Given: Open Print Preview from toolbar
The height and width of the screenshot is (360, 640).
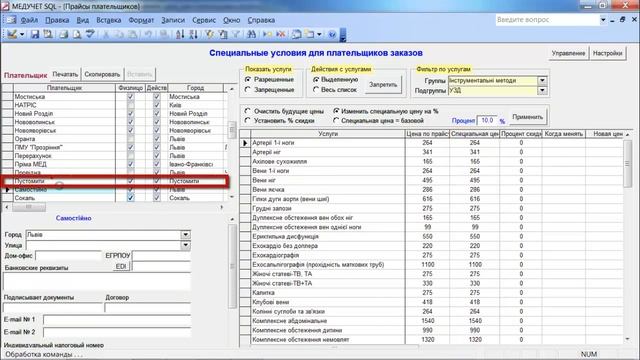Looking at the screenshot, I should (77, 34).
